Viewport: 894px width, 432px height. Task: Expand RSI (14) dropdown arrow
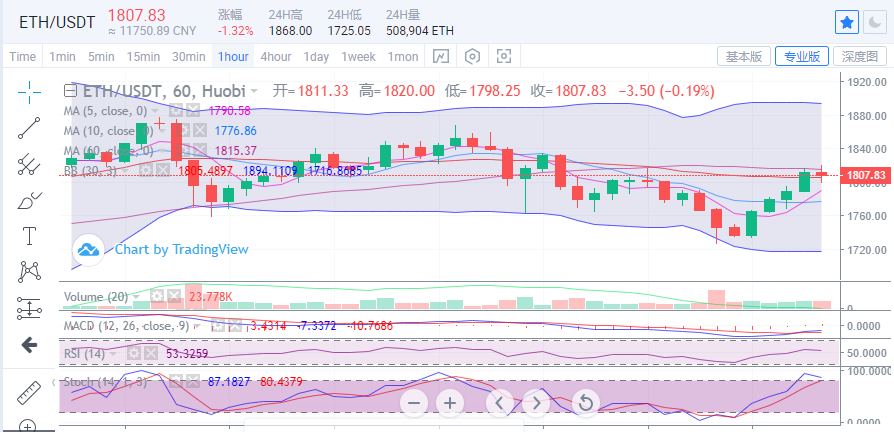113,353
